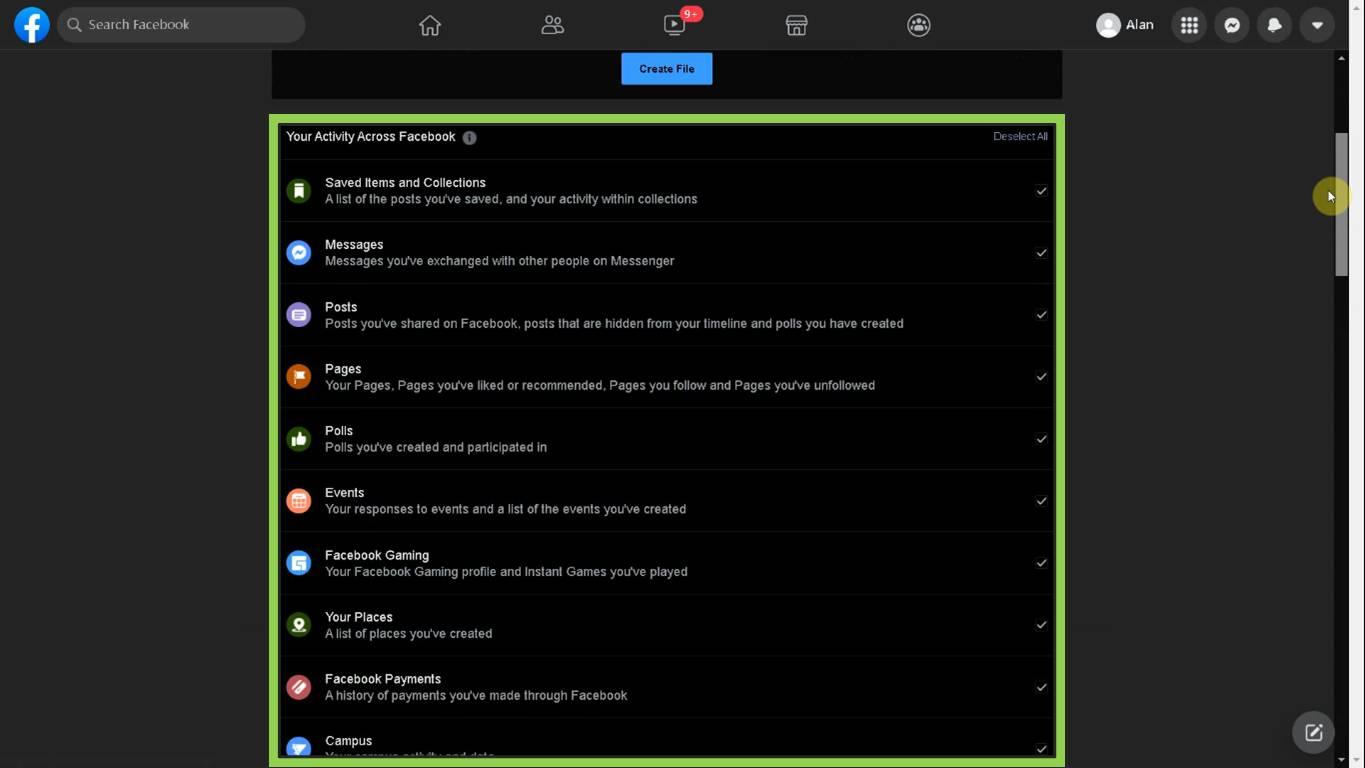
Task: Open the Watch video icon
Action: click(x=675, y=25)
